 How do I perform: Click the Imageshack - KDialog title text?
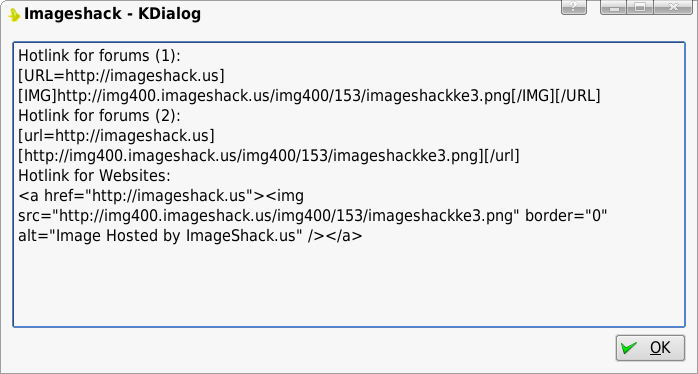point(113,14)
